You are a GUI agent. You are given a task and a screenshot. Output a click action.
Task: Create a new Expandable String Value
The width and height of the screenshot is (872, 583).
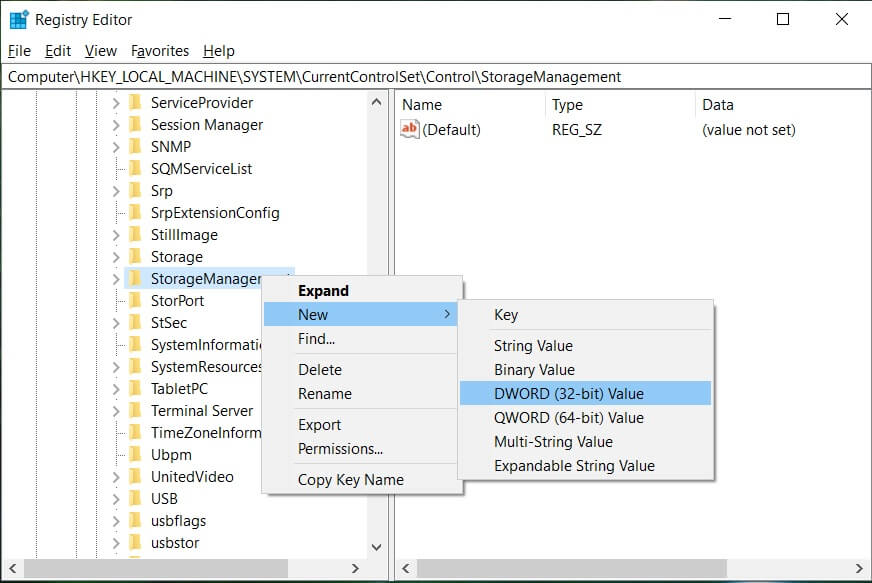586,466
